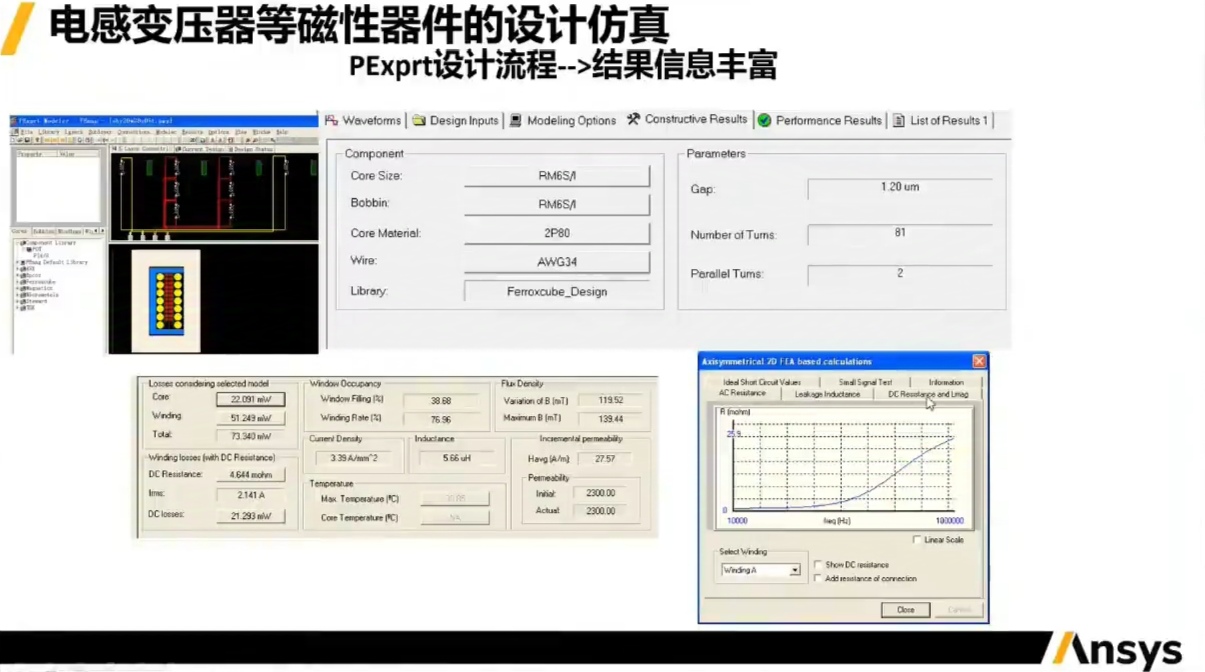Click the Core Material 2P80 button
The image size is (1205, 672).
click(x=557, y=233)
